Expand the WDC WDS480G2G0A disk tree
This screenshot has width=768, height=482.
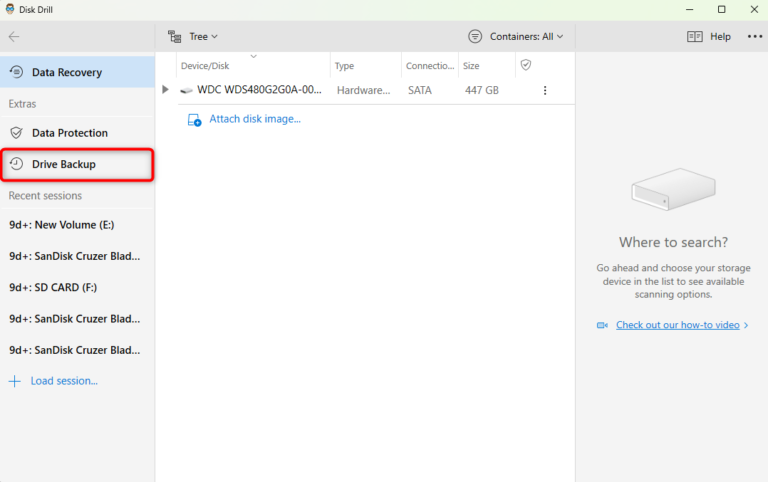[166, 90]
